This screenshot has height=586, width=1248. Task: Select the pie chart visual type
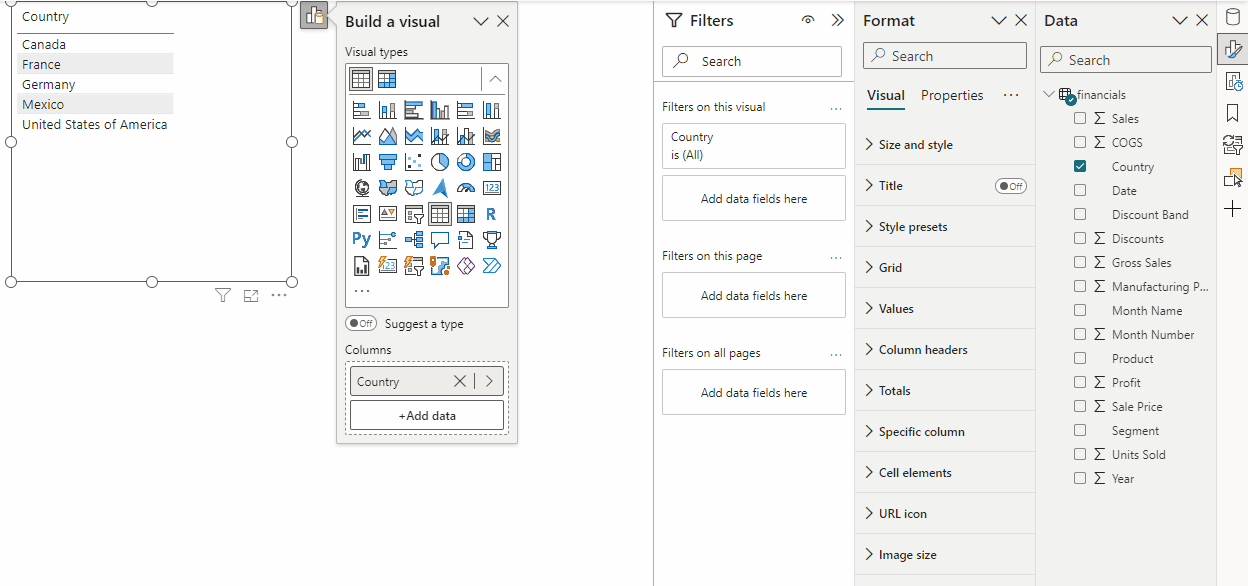point(440,162)
